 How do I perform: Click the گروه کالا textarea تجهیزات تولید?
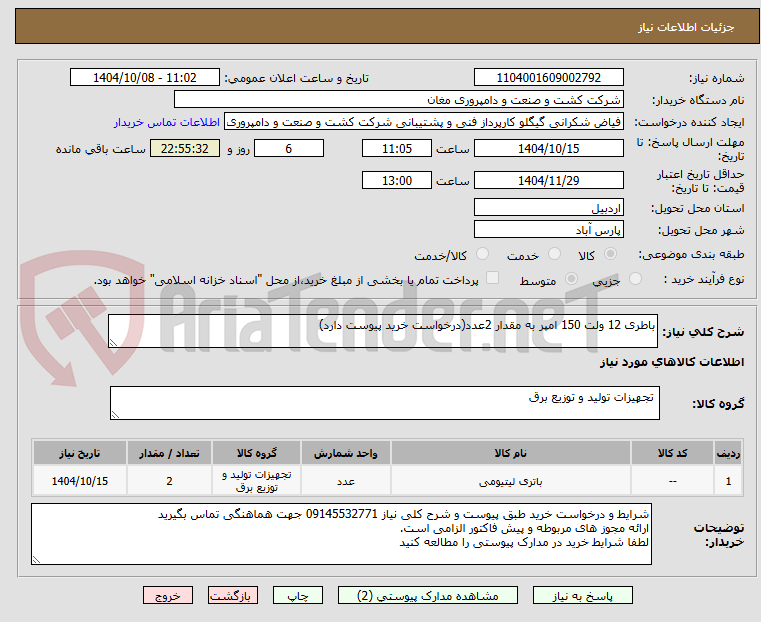[x=385, y=403]
